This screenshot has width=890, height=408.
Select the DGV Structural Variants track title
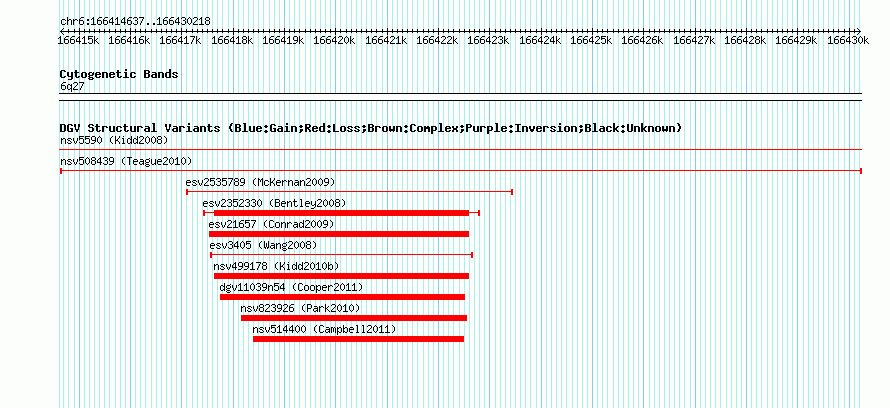[x=371, y=128]
